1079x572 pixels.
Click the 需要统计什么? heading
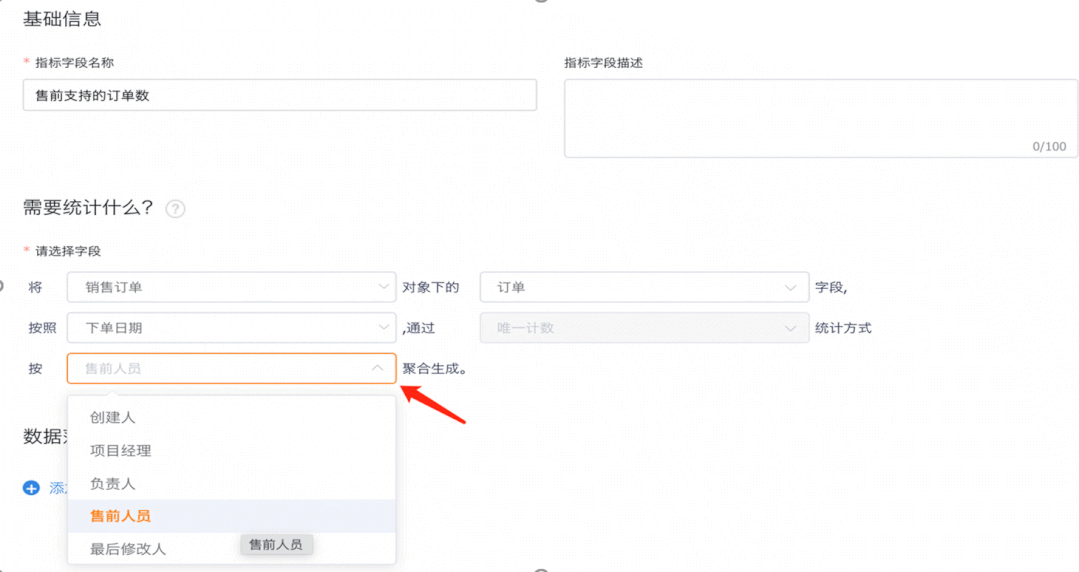(x=87, y=207)
